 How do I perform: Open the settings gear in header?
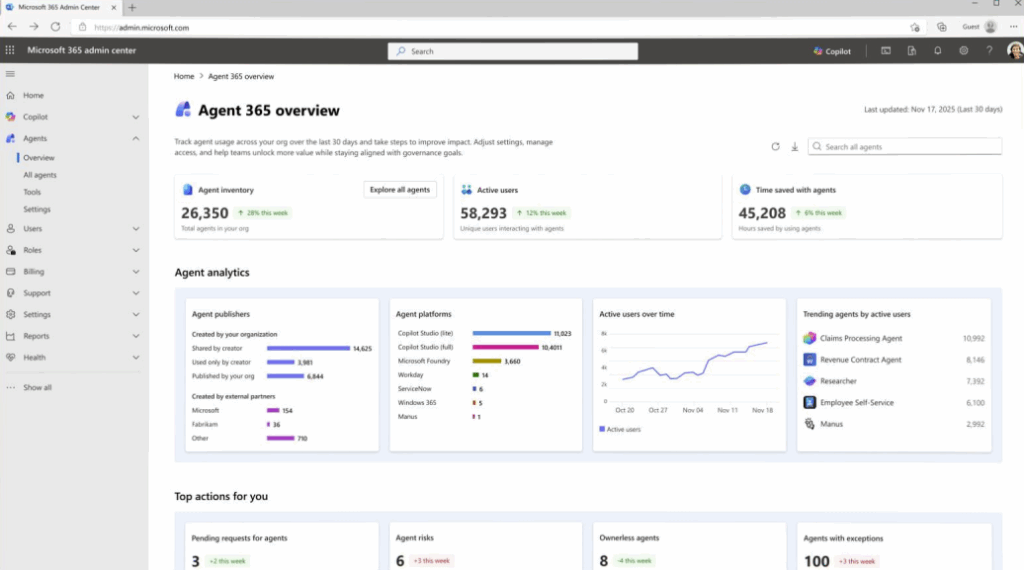coord(964,51)
